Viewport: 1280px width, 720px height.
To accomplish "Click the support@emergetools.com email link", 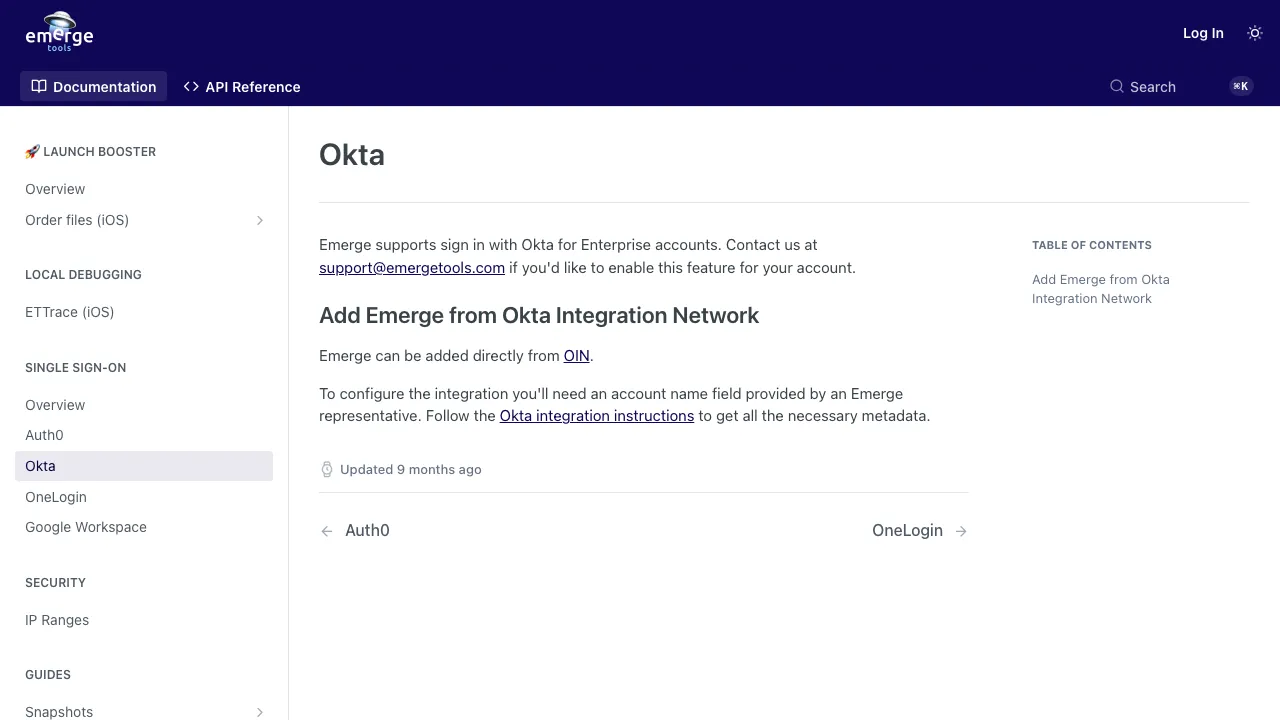I will pyautogui.click(x=412, y=268).
